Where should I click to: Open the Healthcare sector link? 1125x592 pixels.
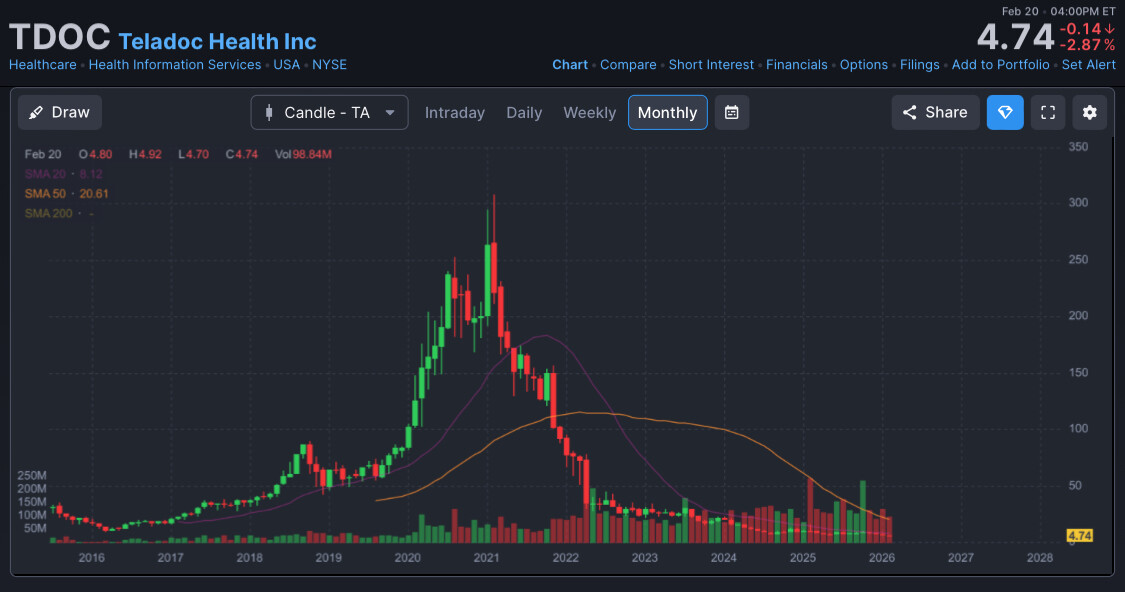(42, 65)
